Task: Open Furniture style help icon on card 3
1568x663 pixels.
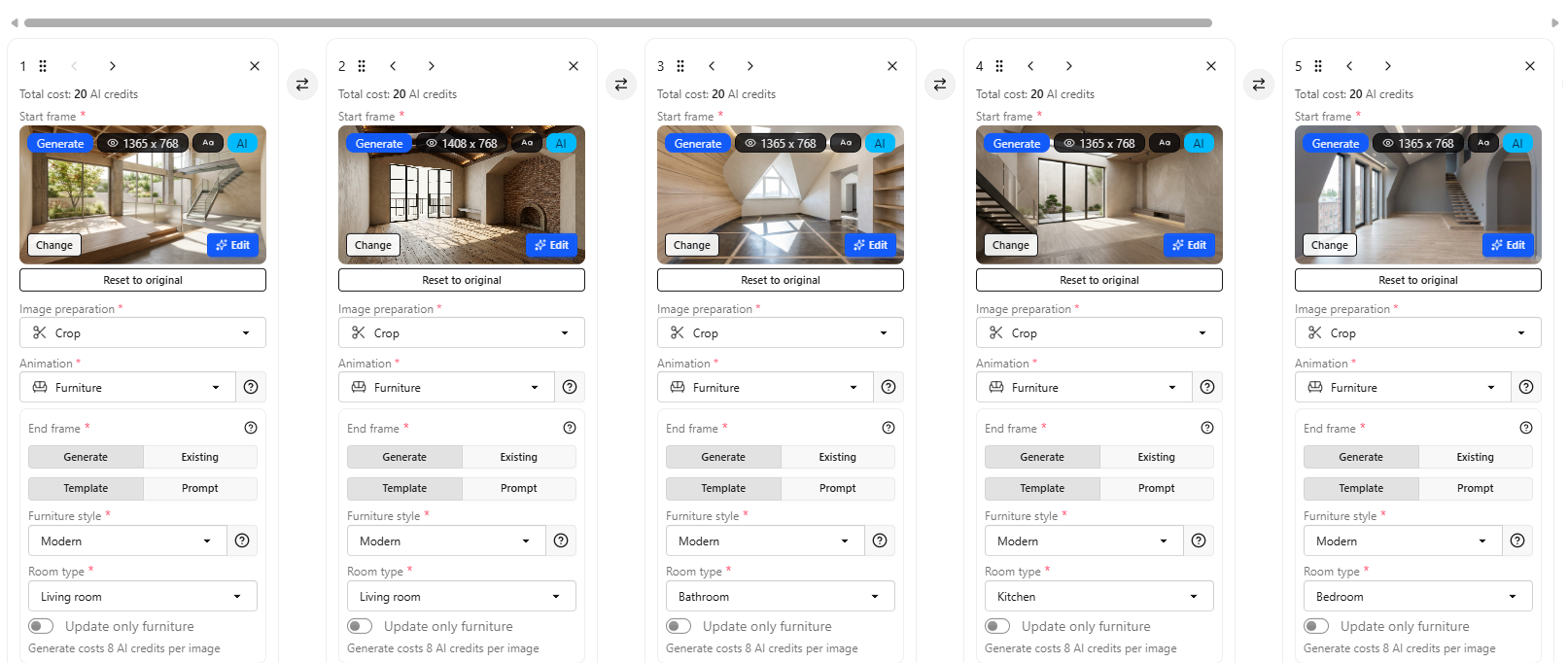Action: click(880, 541)
